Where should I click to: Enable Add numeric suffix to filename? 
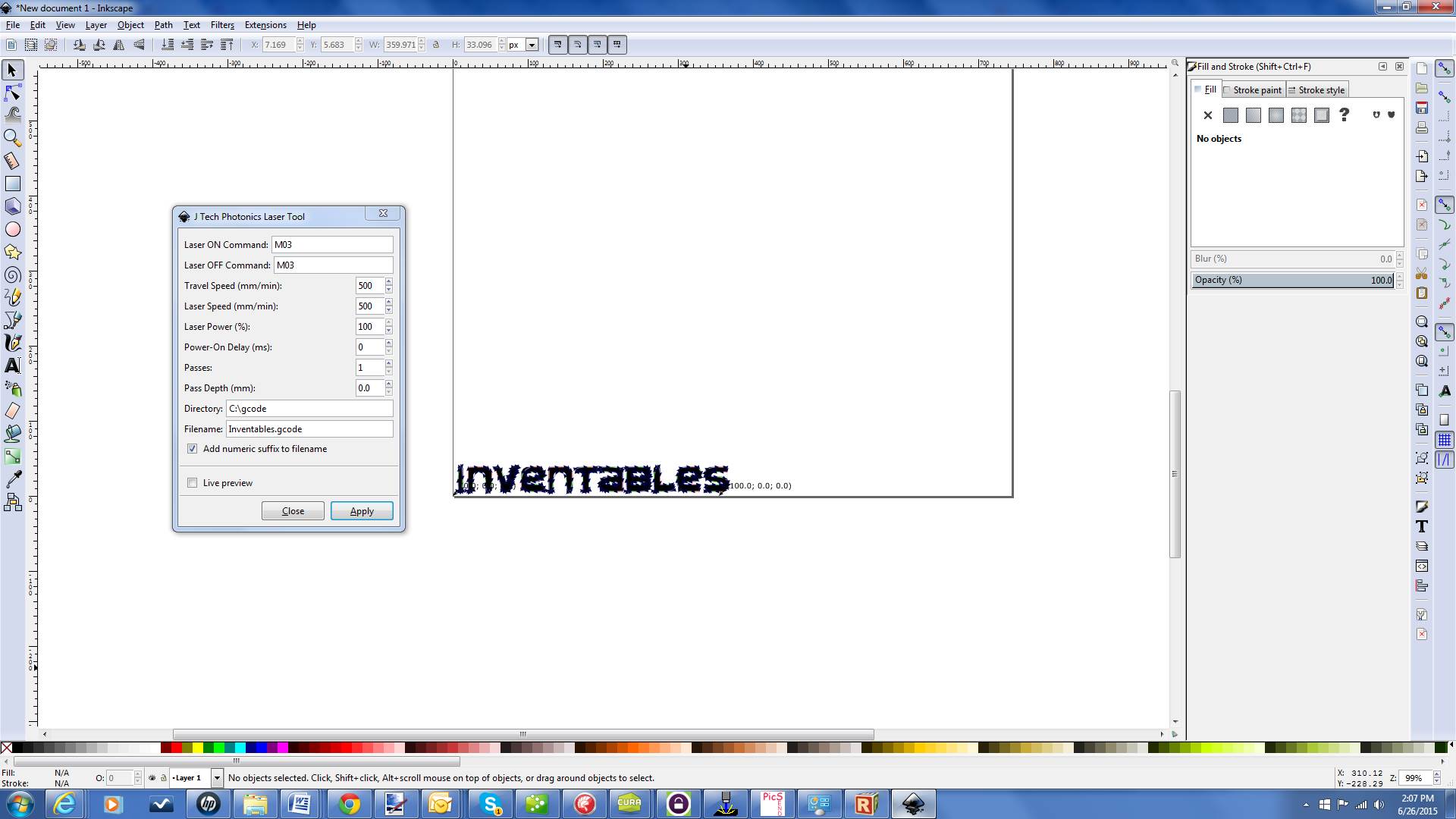pyautogui.click(x=193, y=449)
